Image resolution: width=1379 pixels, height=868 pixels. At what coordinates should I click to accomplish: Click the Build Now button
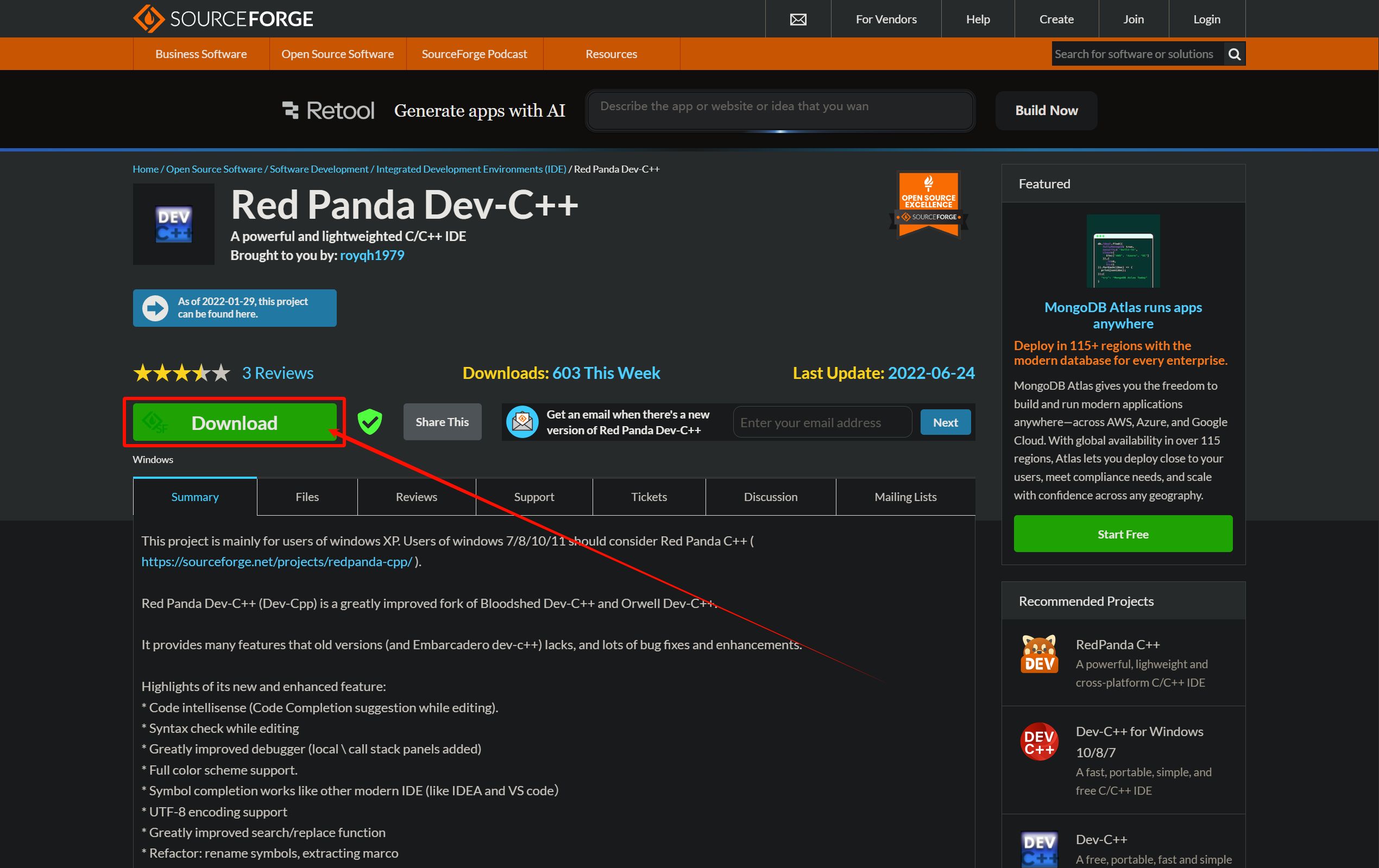pos(1046,111)
